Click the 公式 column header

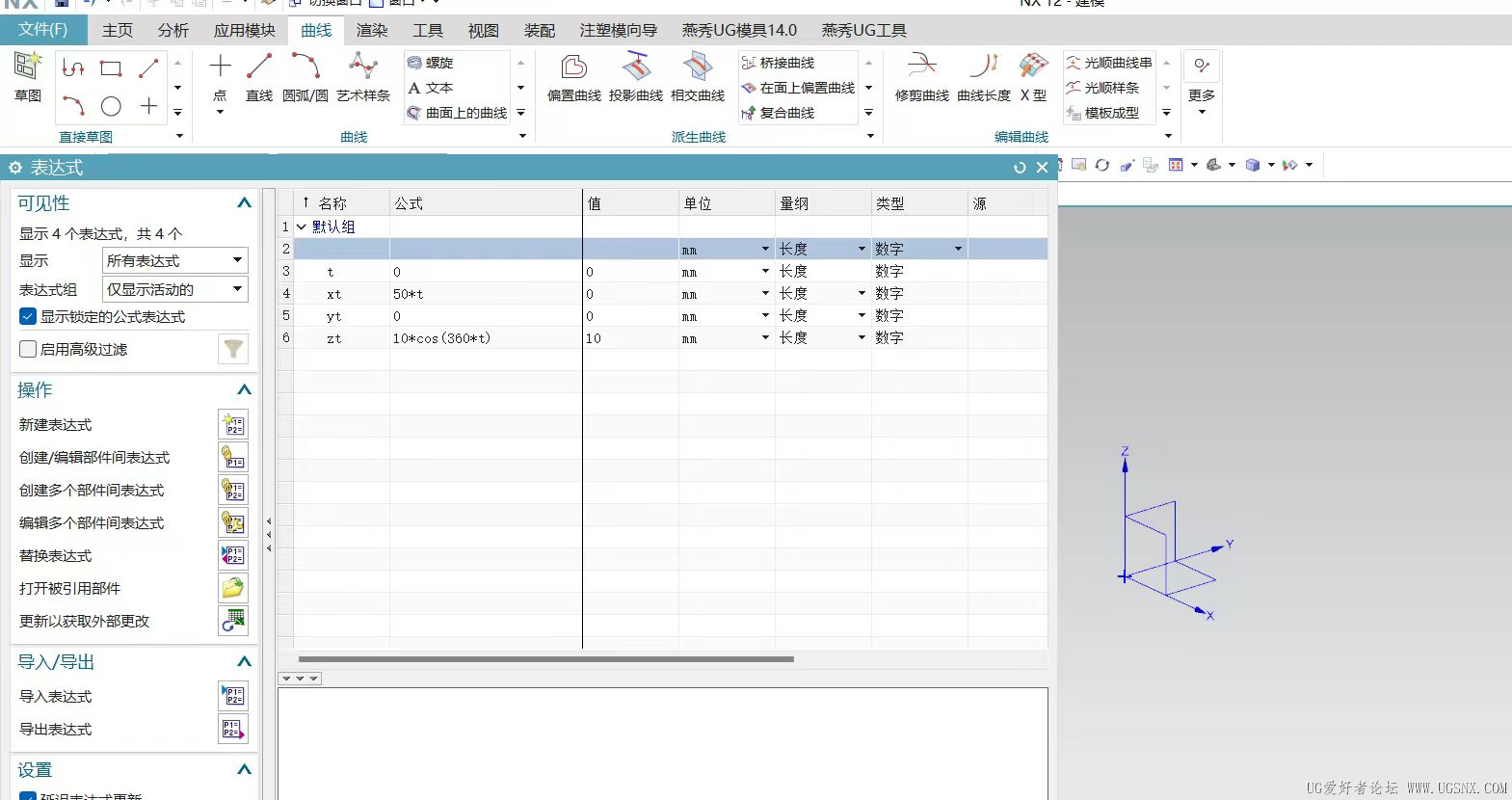tap(482, 203)
